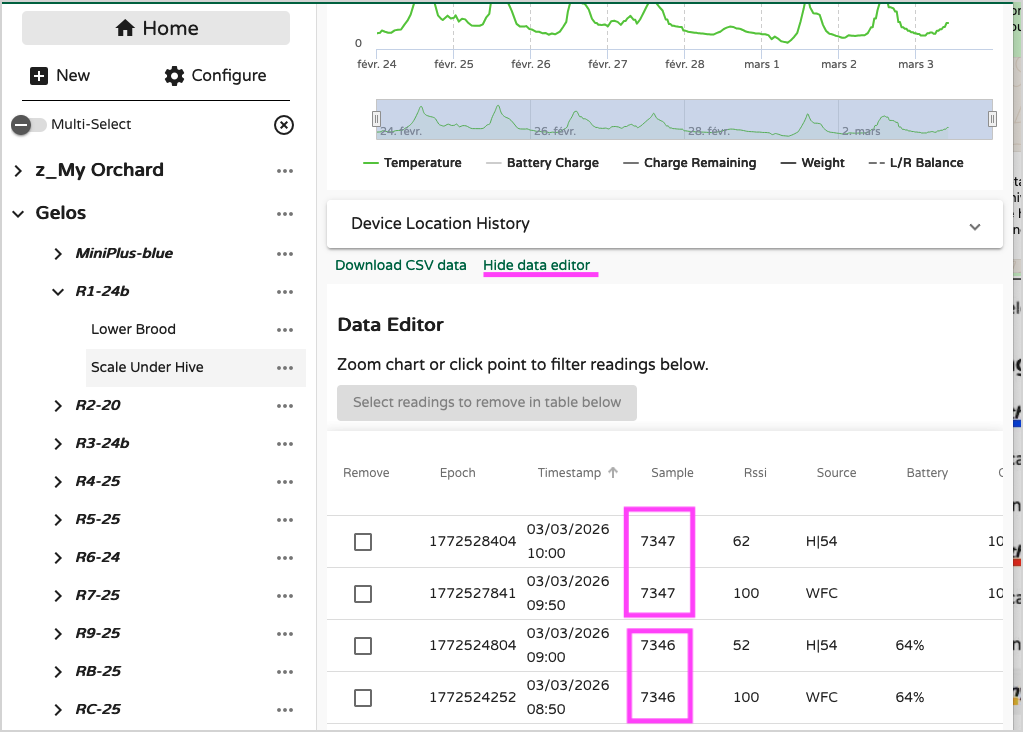The width and height of the screenshot is (1023, 732).
Task: Toggle the Multi-Select switch
Action: (29, 125)
